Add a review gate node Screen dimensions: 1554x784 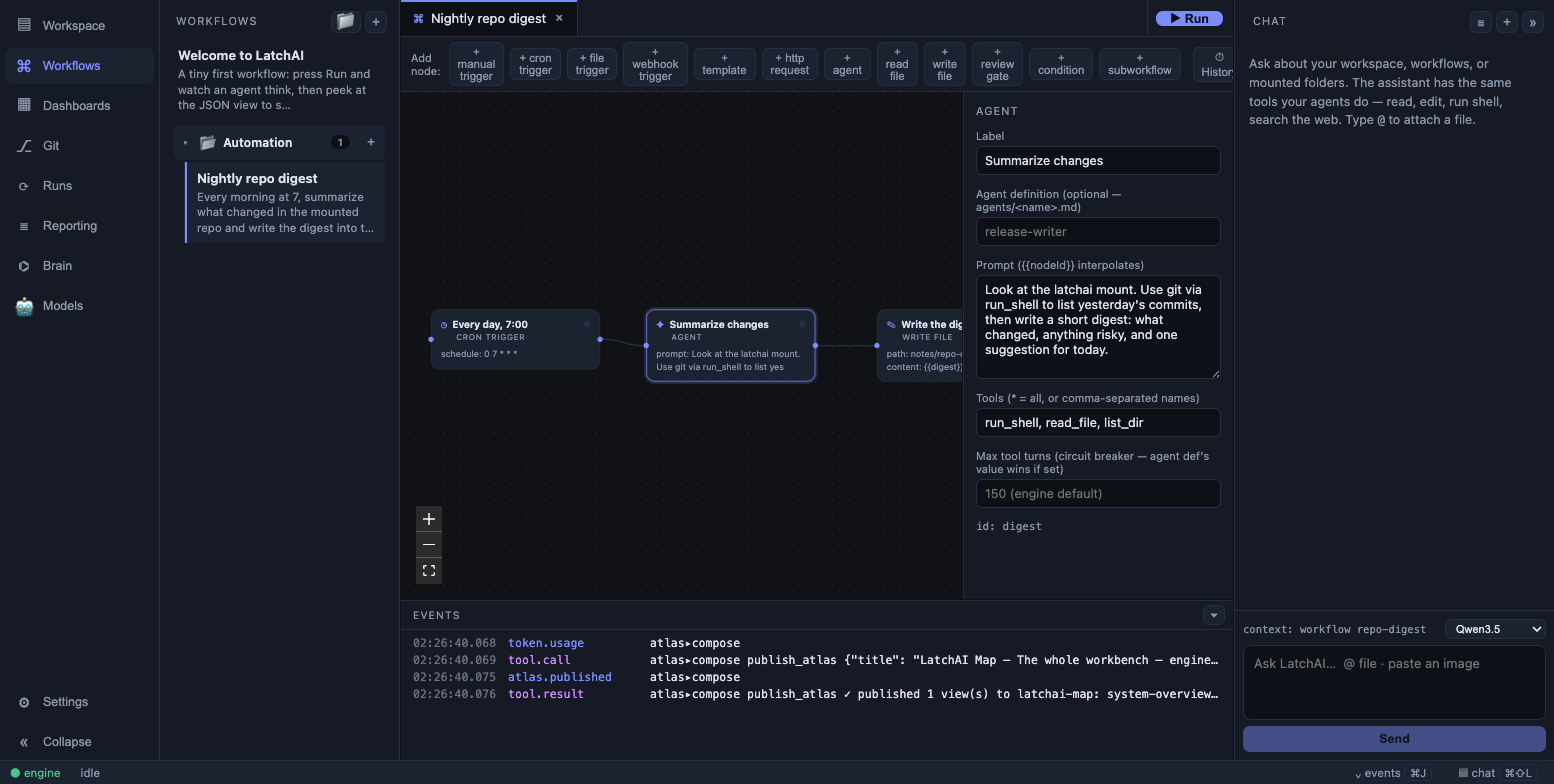[997, 64]
